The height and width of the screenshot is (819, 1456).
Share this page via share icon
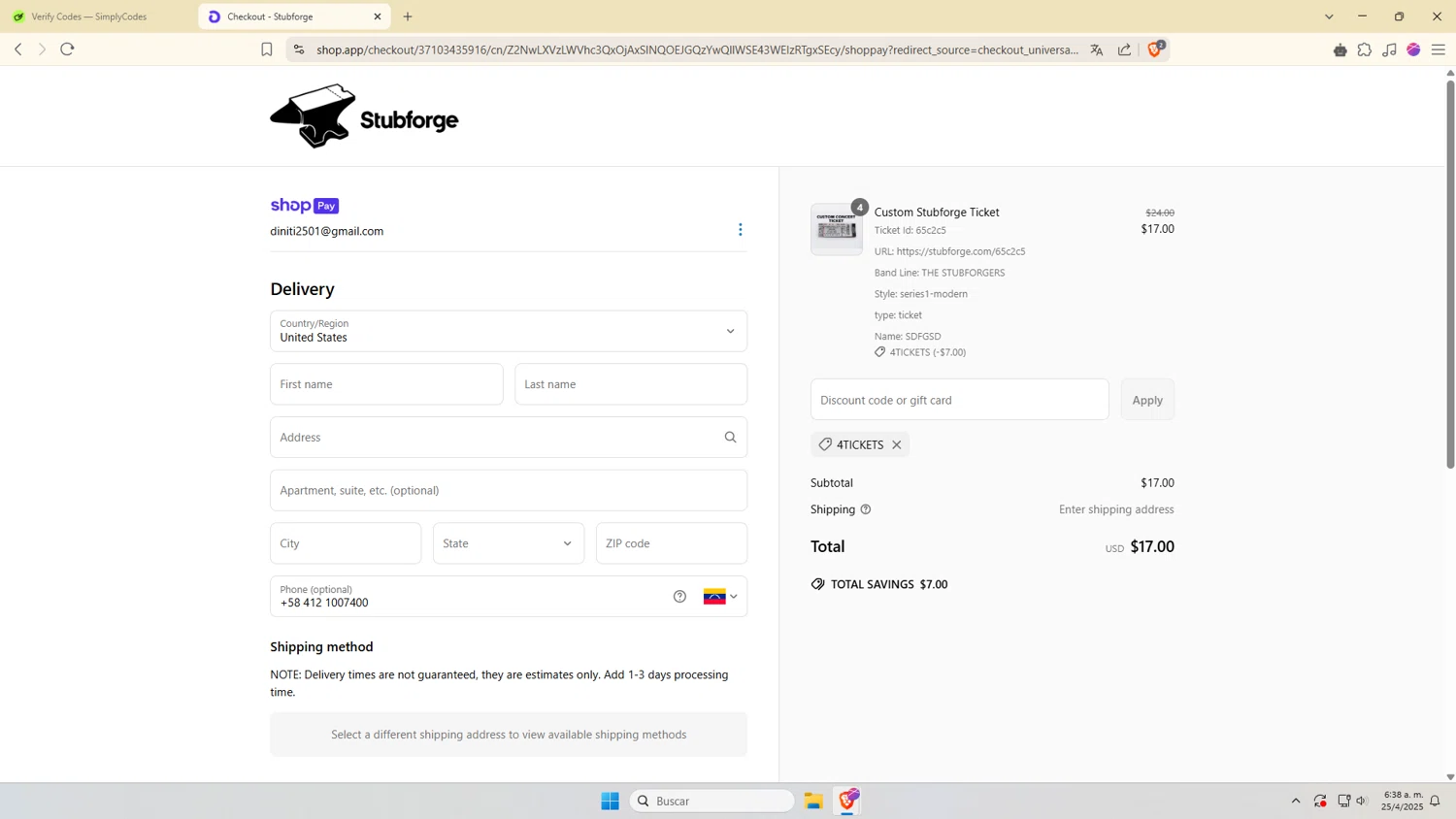click(1124, 49)
